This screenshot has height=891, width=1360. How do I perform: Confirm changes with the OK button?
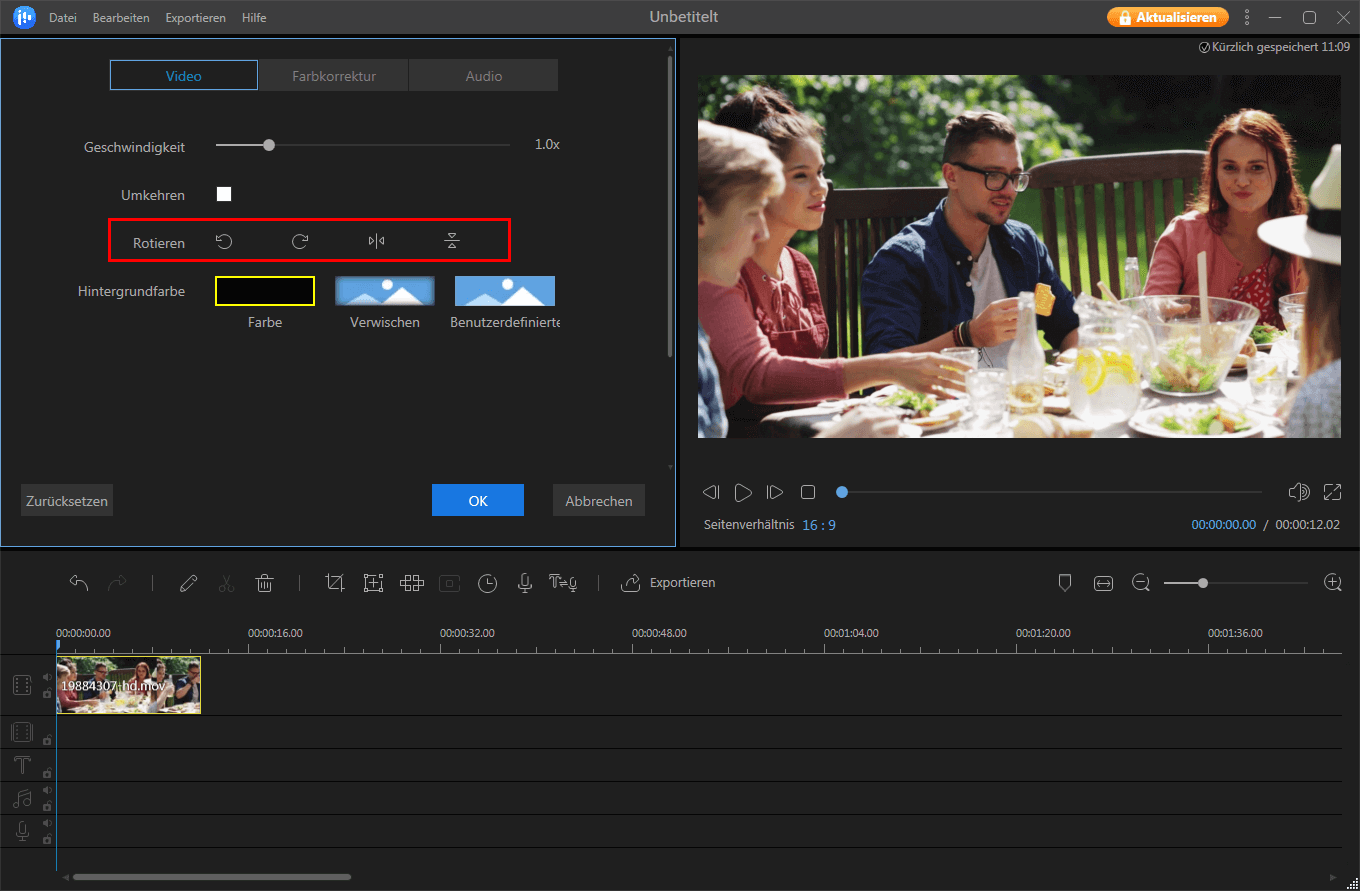click(477, 500)
